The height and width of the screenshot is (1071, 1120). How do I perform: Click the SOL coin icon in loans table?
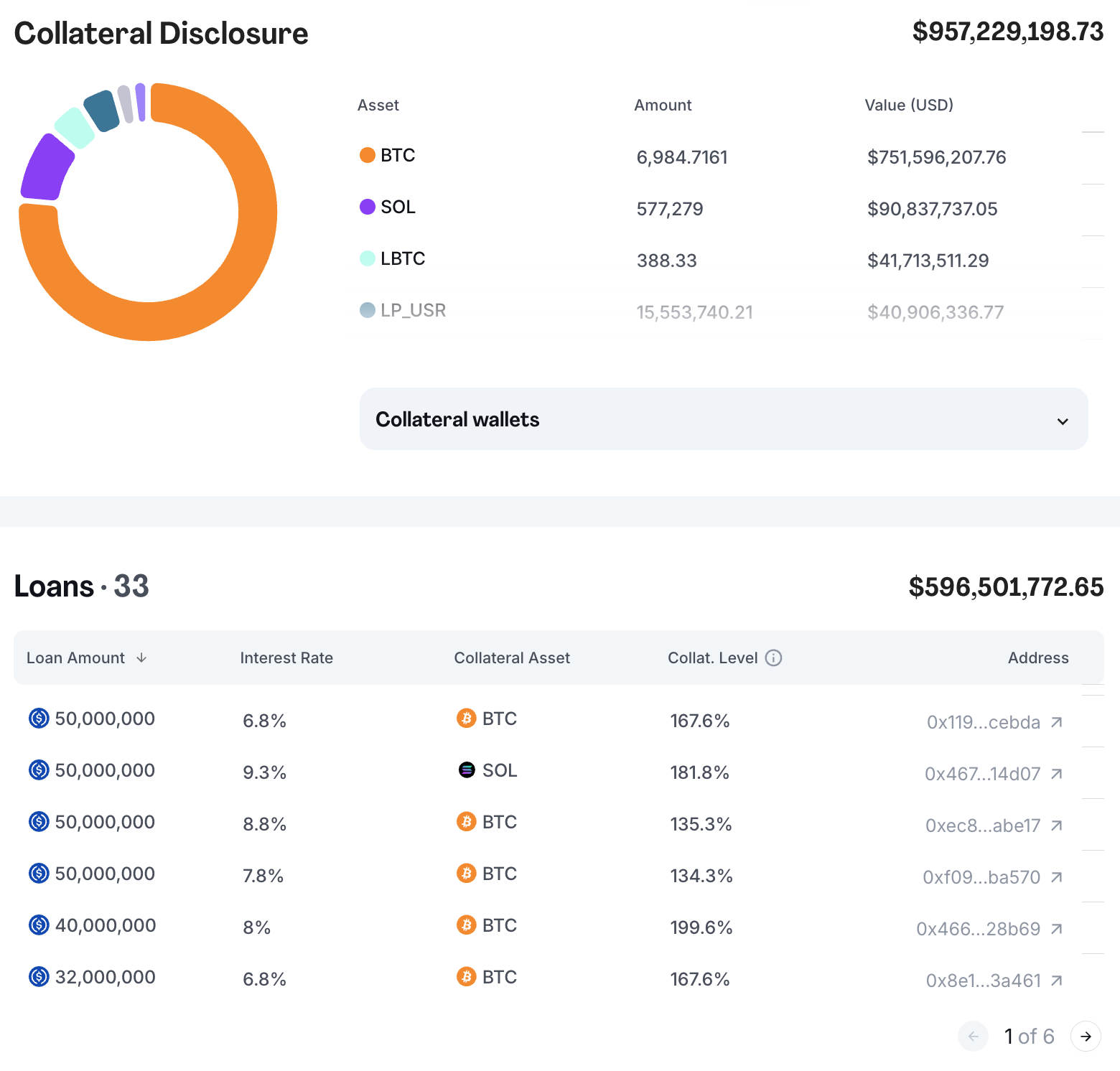(467, 770)
